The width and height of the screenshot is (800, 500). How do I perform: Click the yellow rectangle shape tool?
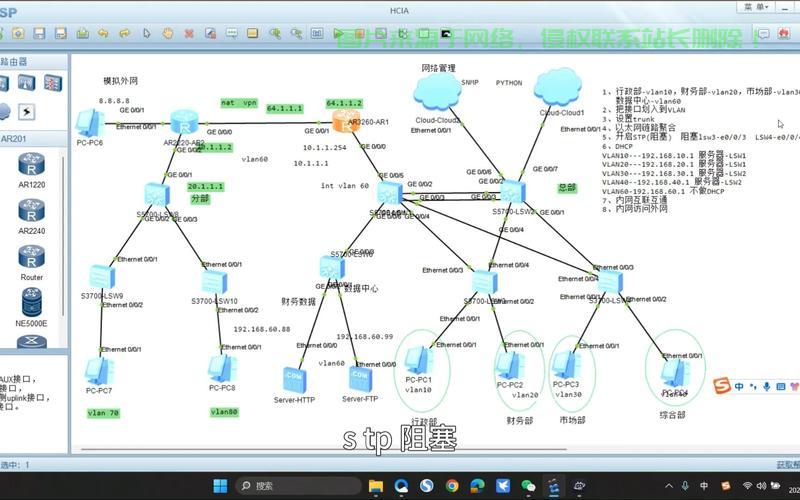253,34
